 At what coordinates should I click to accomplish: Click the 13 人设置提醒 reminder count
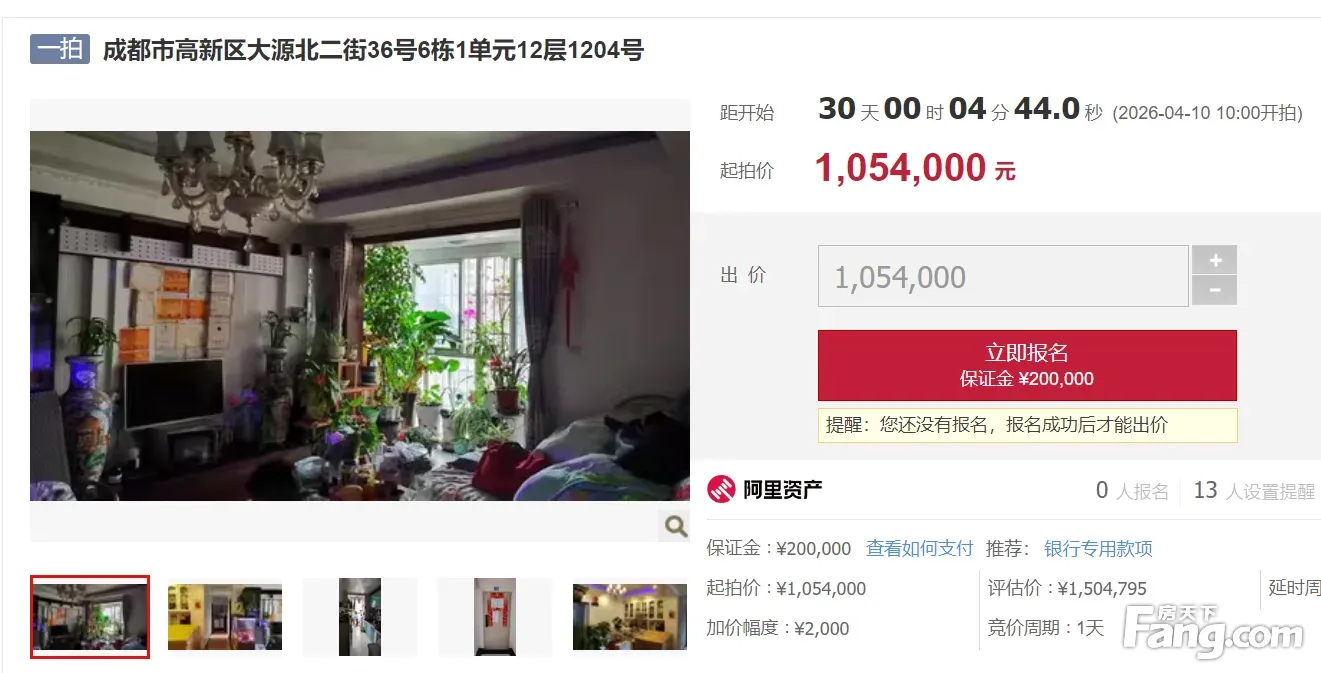(1254, 490)
